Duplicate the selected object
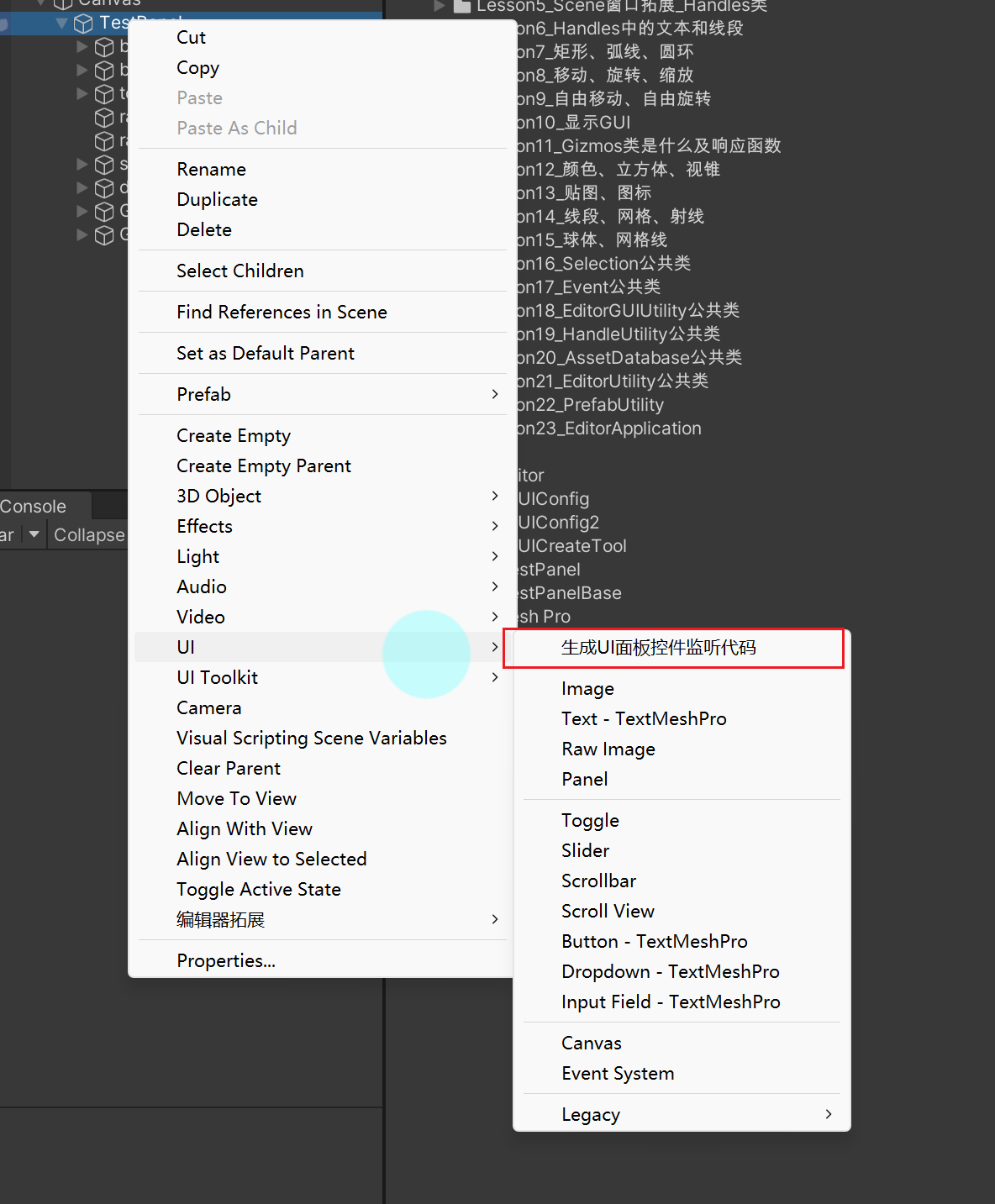 coord(217,199)
